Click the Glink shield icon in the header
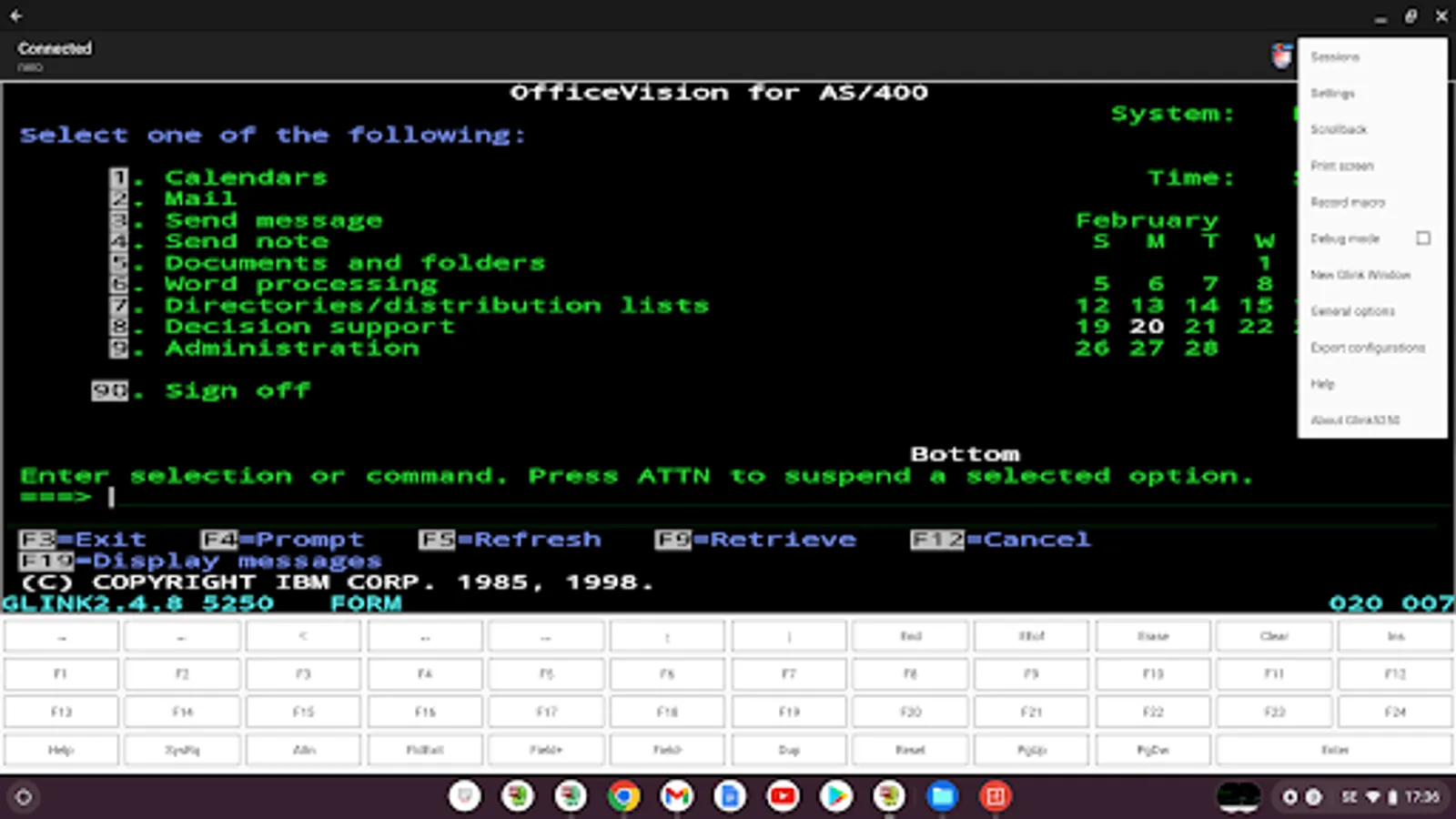Image resolution: width=1456 pixels, height=819 pixels. [1281, 56]
